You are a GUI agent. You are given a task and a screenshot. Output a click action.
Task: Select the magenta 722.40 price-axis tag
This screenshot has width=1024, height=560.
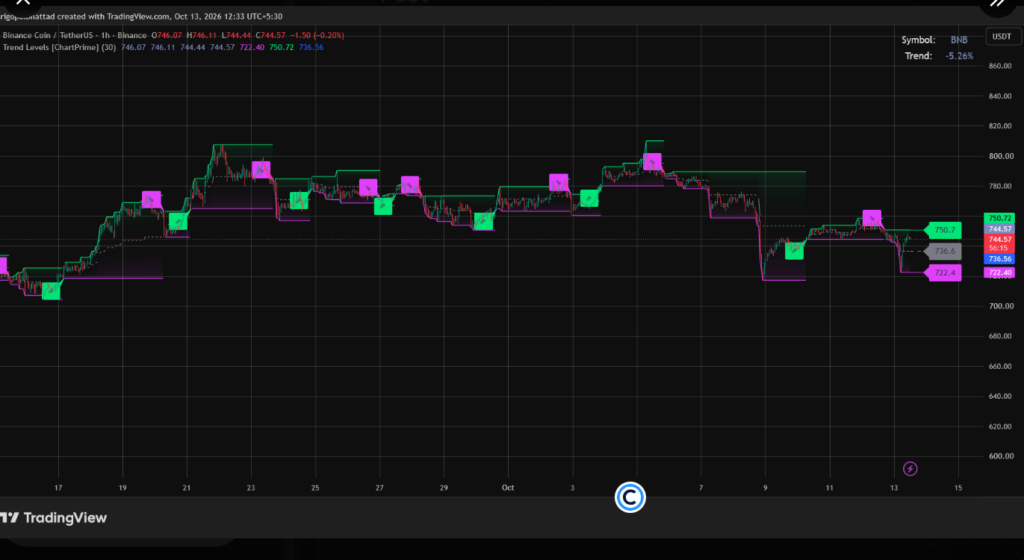click(x=999, y=273)
